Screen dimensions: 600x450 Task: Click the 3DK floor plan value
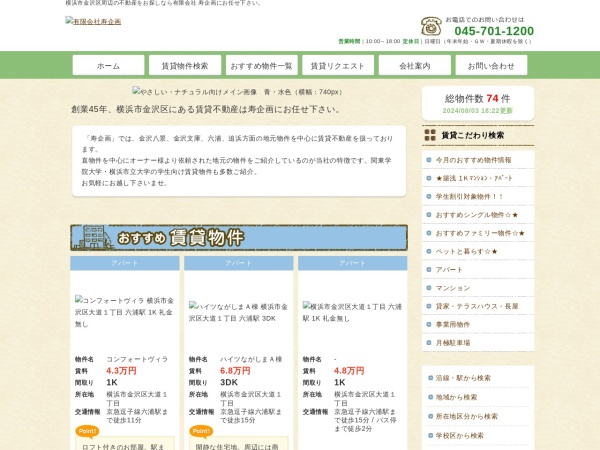(229, 382)
